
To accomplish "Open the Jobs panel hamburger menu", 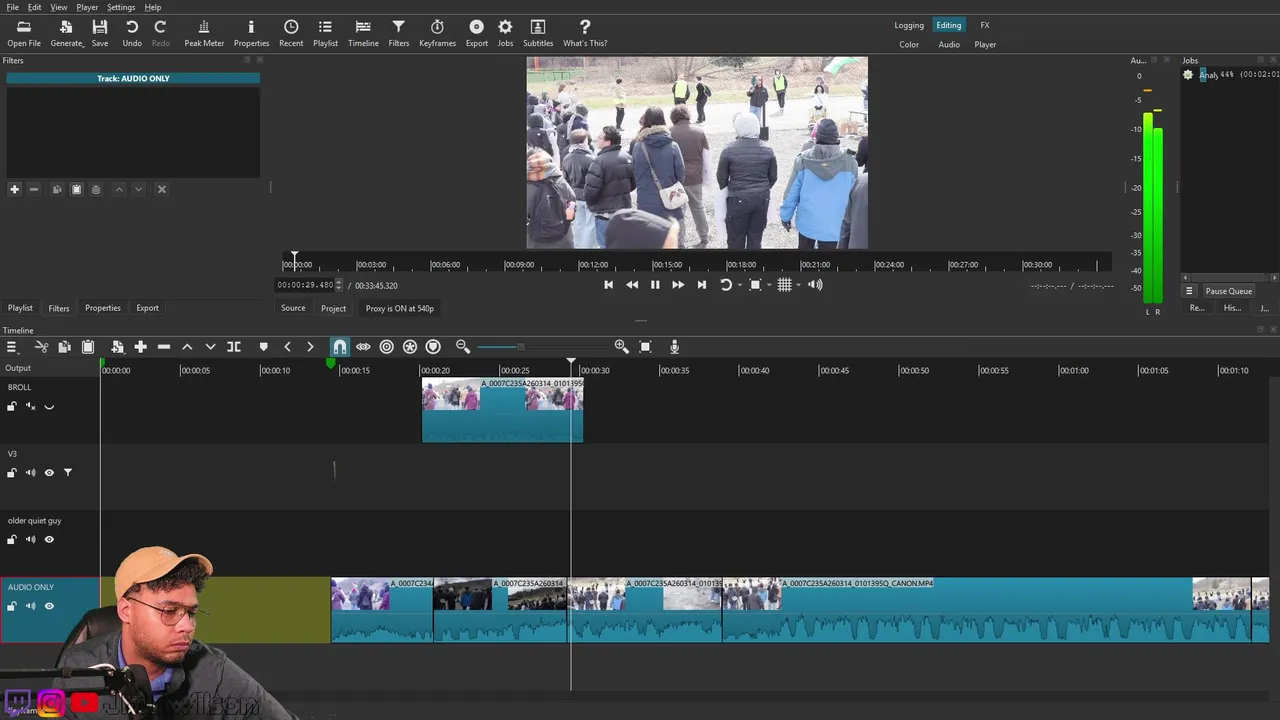I will [1189, 291].
